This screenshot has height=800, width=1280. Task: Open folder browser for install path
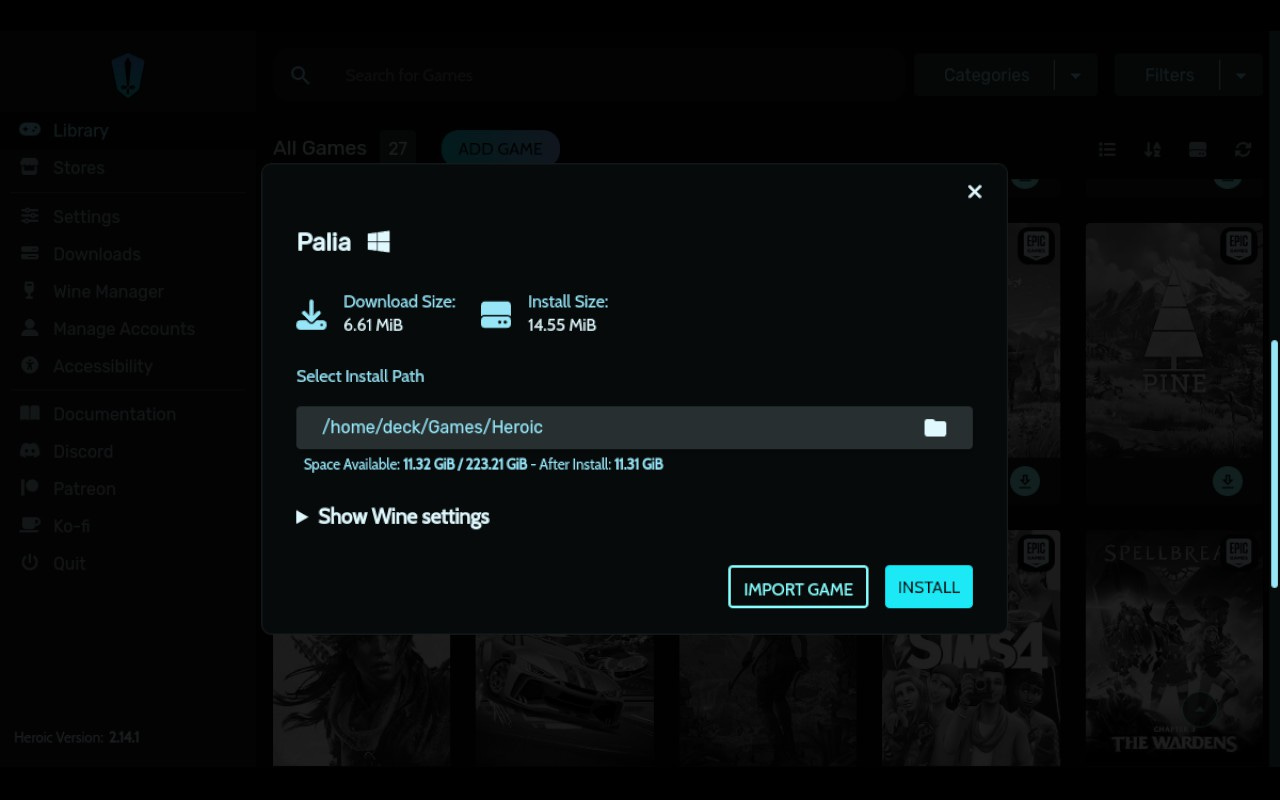point(935,428)
